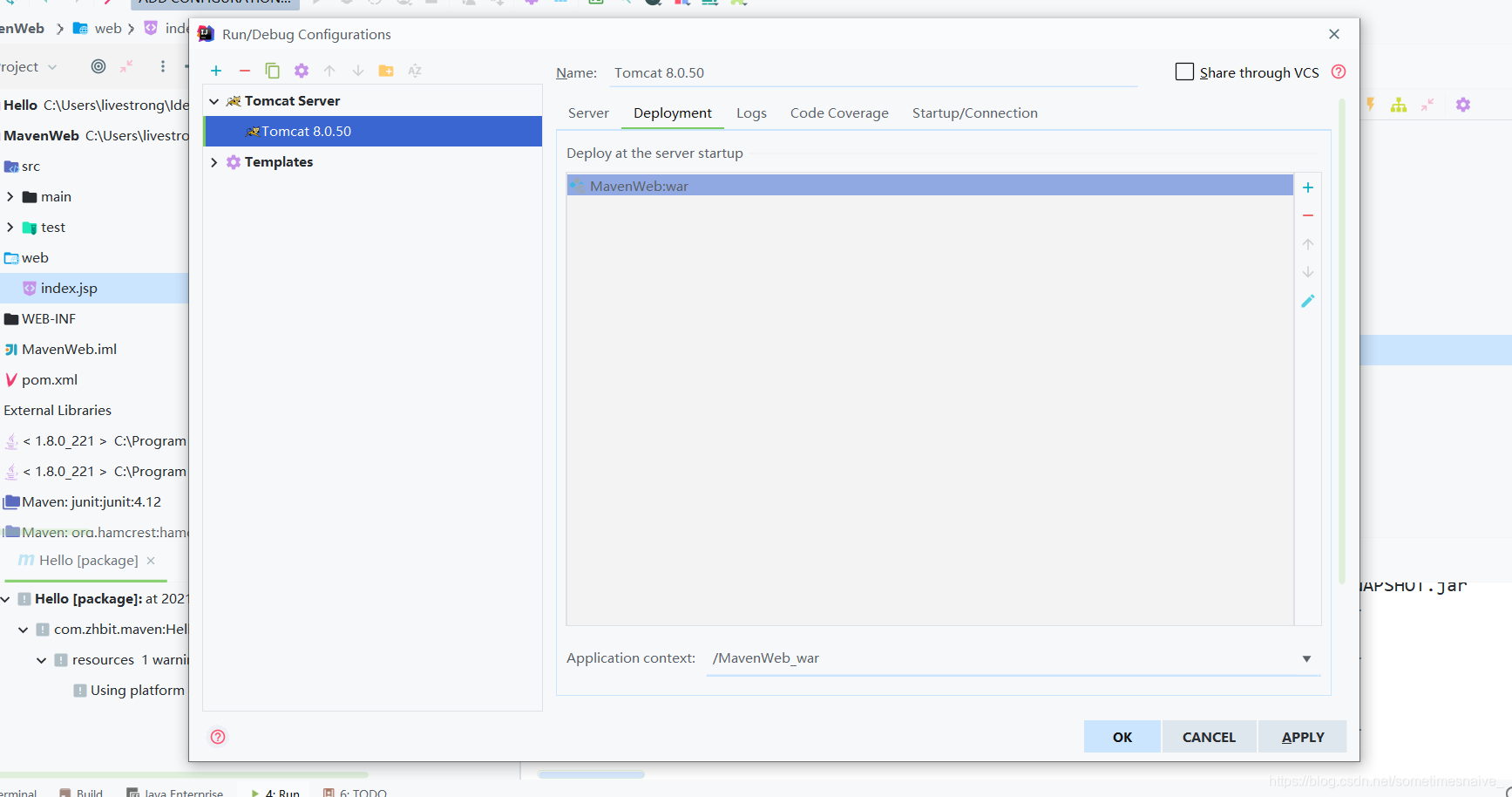Image resolution: width=1512 pixels, height=797 pixels.
Task: Expand the main folder
Action: [x=10, y=197]
